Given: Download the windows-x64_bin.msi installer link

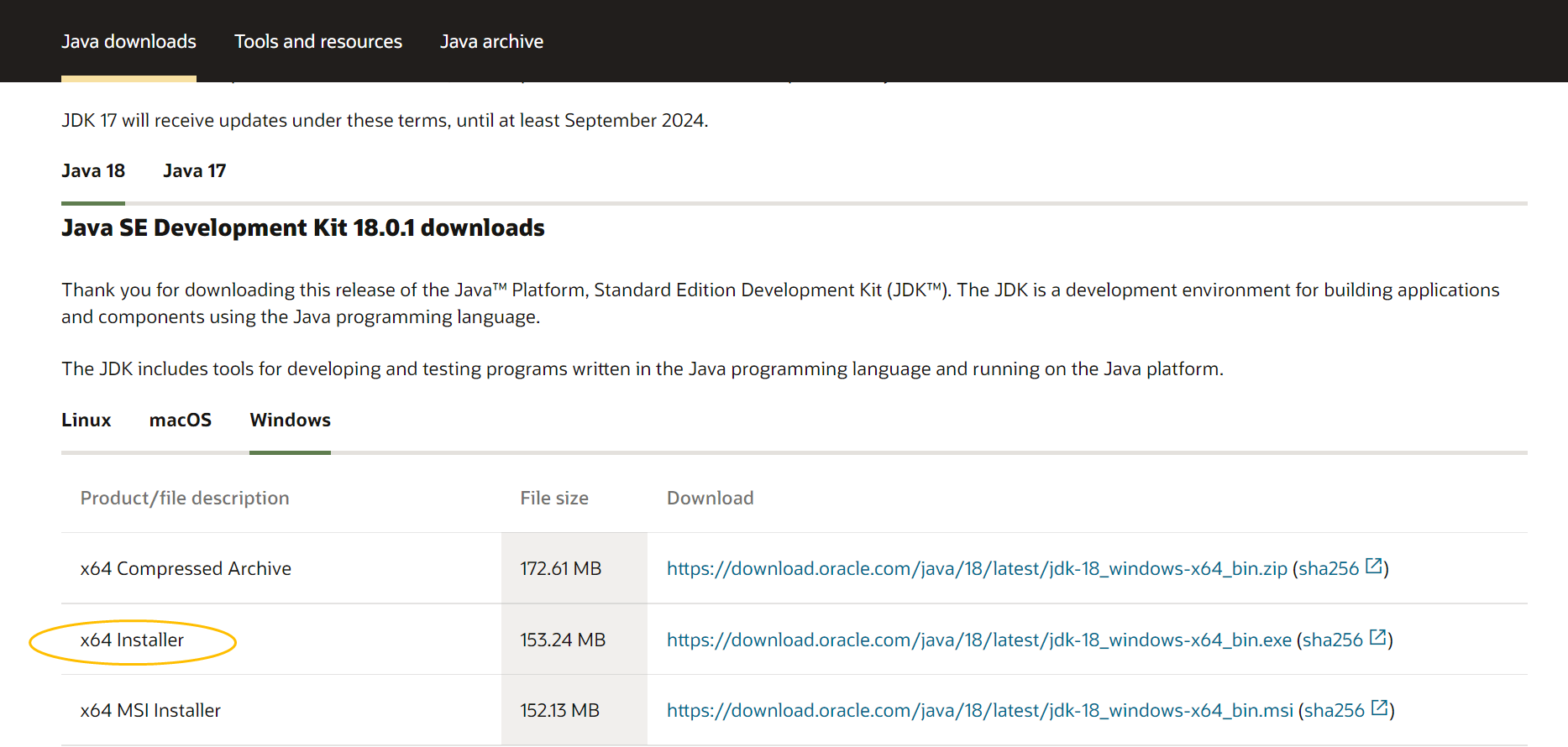Looking at the screenshot, I should point(980,711).
